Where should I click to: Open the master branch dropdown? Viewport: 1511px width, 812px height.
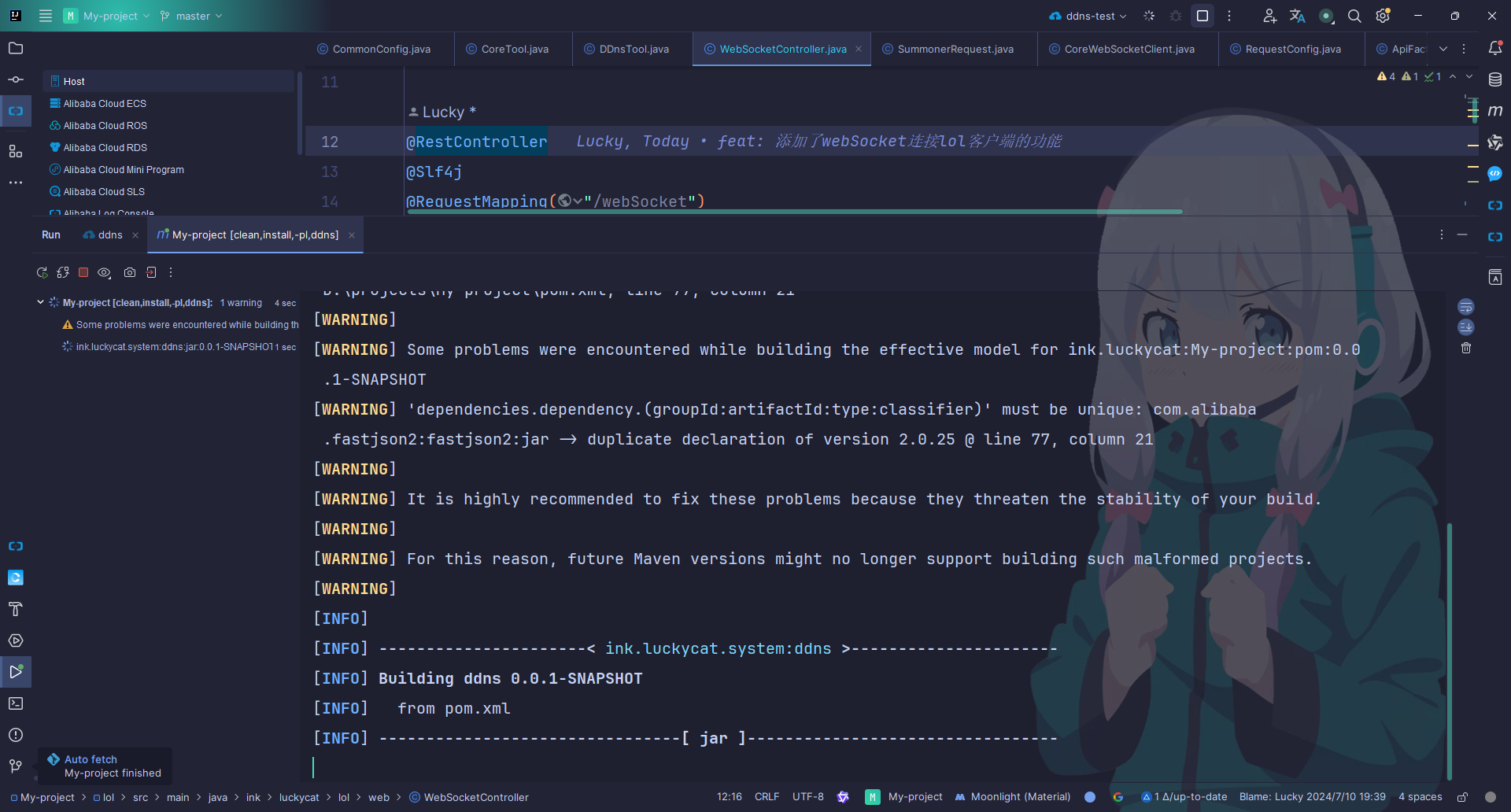click(191, 16)
